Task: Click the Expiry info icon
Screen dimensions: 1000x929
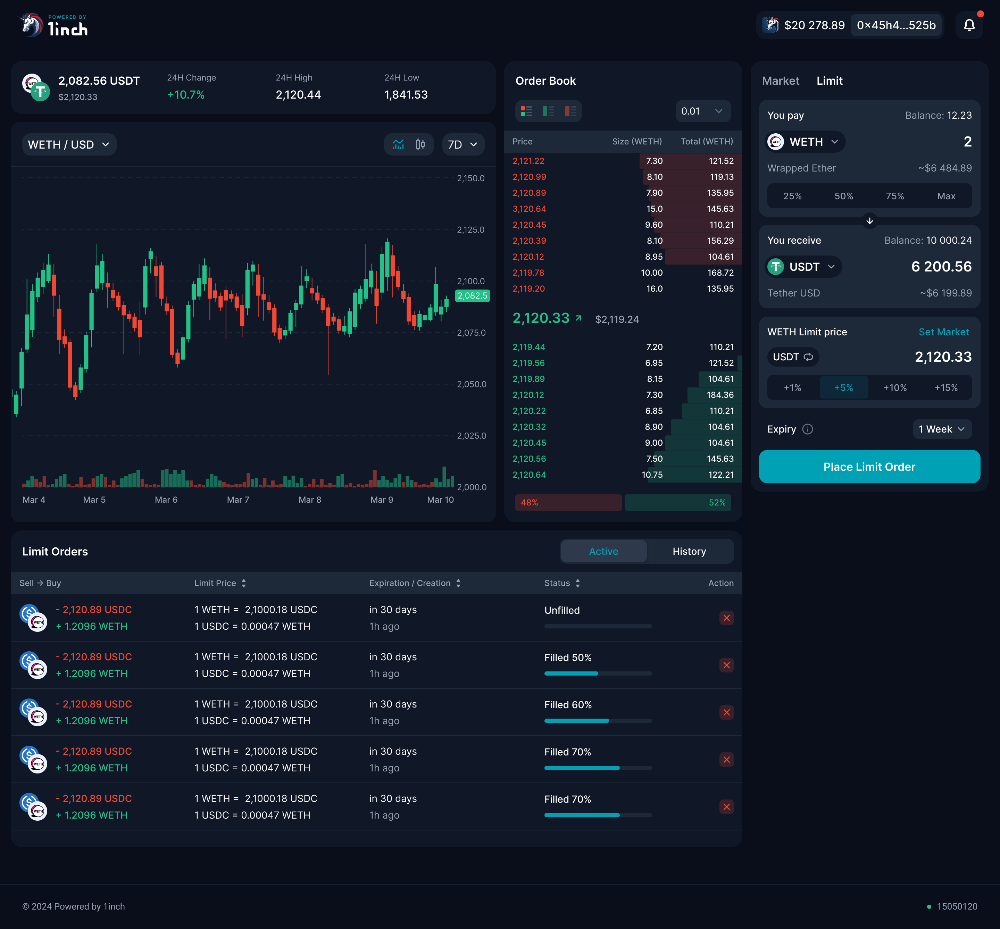Action: pyautogui.click(x=808, y=430)
